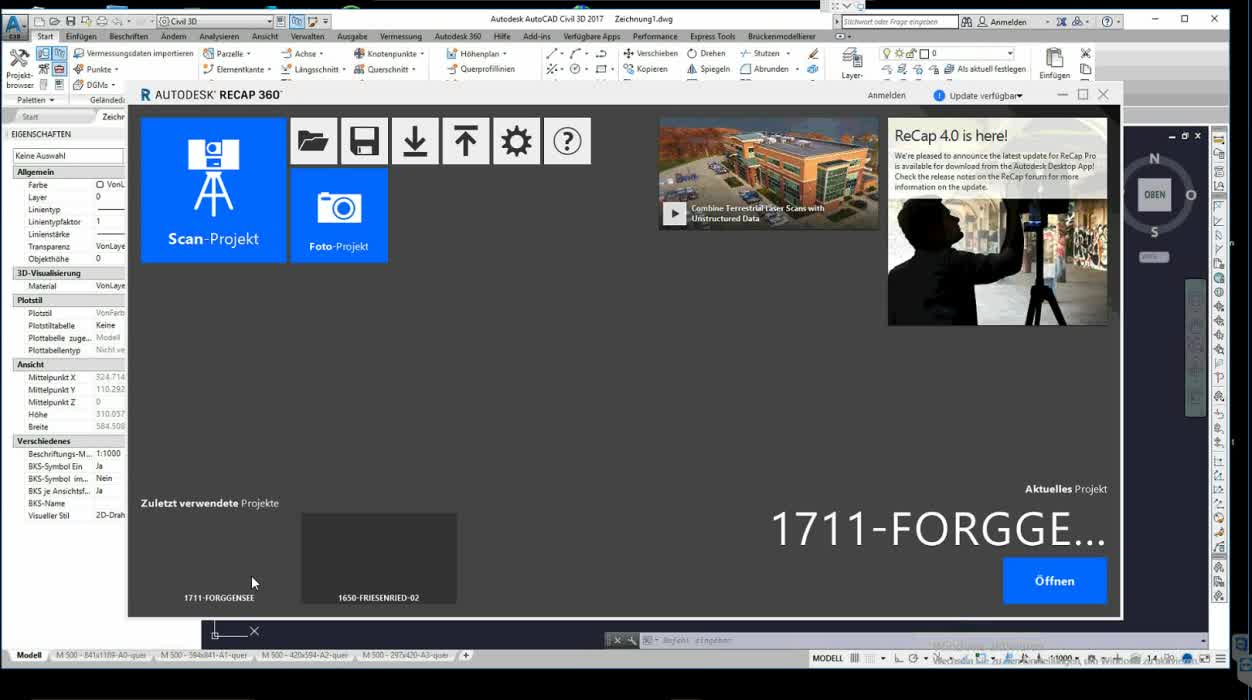This screenshot has width=1252, height=700.
Task: Play the Combine Terrestrial Laser Scans video
Action: point(675,213)
